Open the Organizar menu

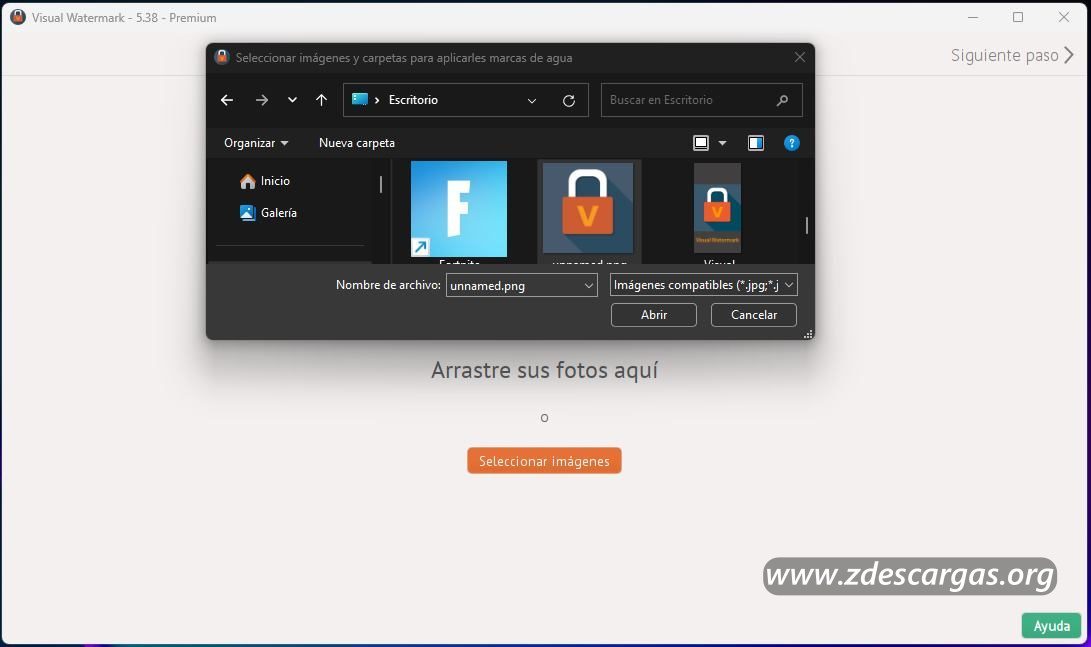coord(256,143)
